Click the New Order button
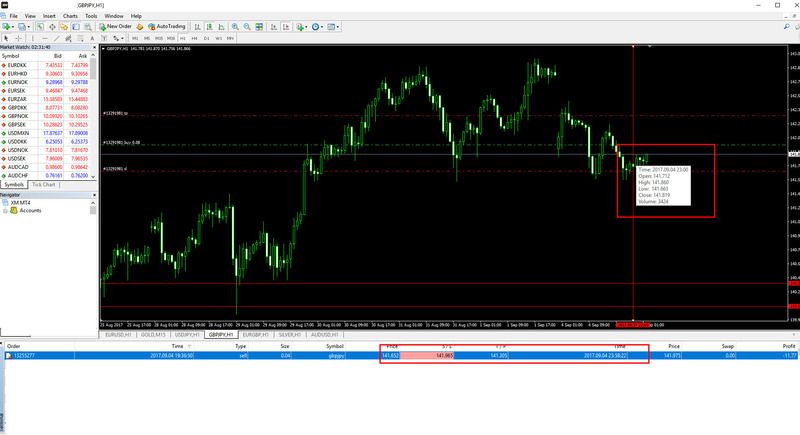 point(116,27)
